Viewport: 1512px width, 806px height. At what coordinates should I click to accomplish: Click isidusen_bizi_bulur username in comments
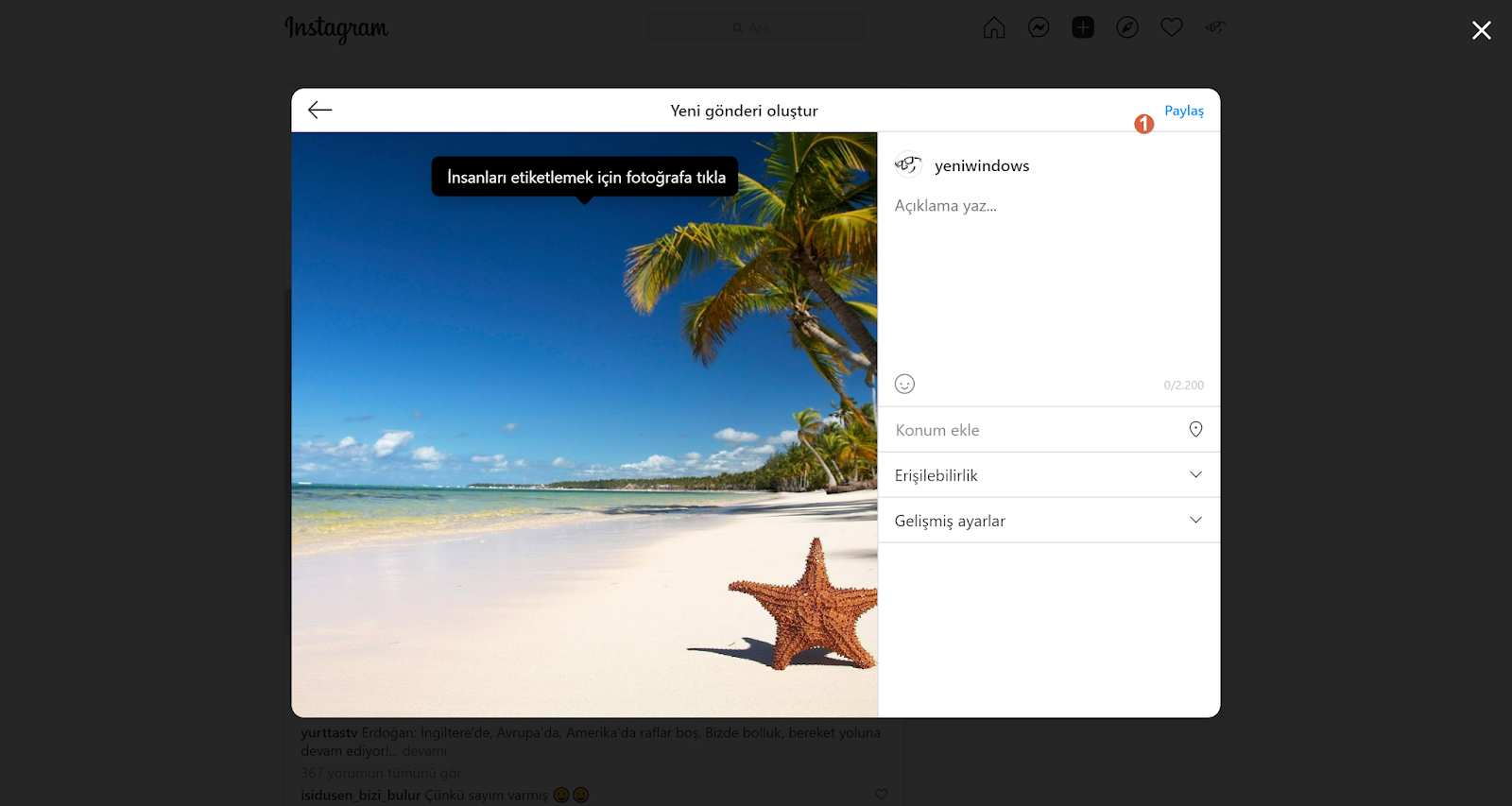point(360,796)
